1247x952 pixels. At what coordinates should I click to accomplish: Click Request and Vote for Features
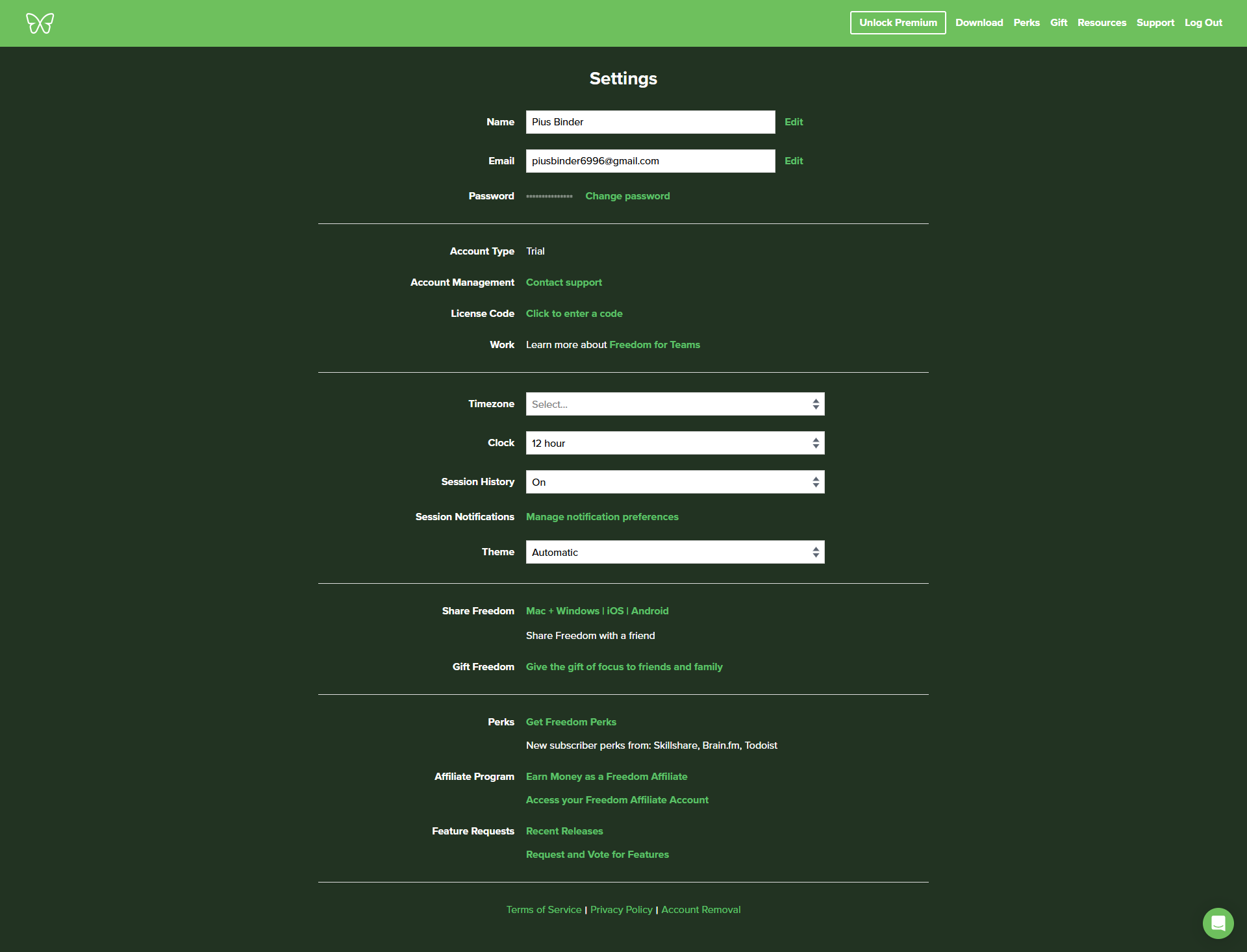coord(598,855)
